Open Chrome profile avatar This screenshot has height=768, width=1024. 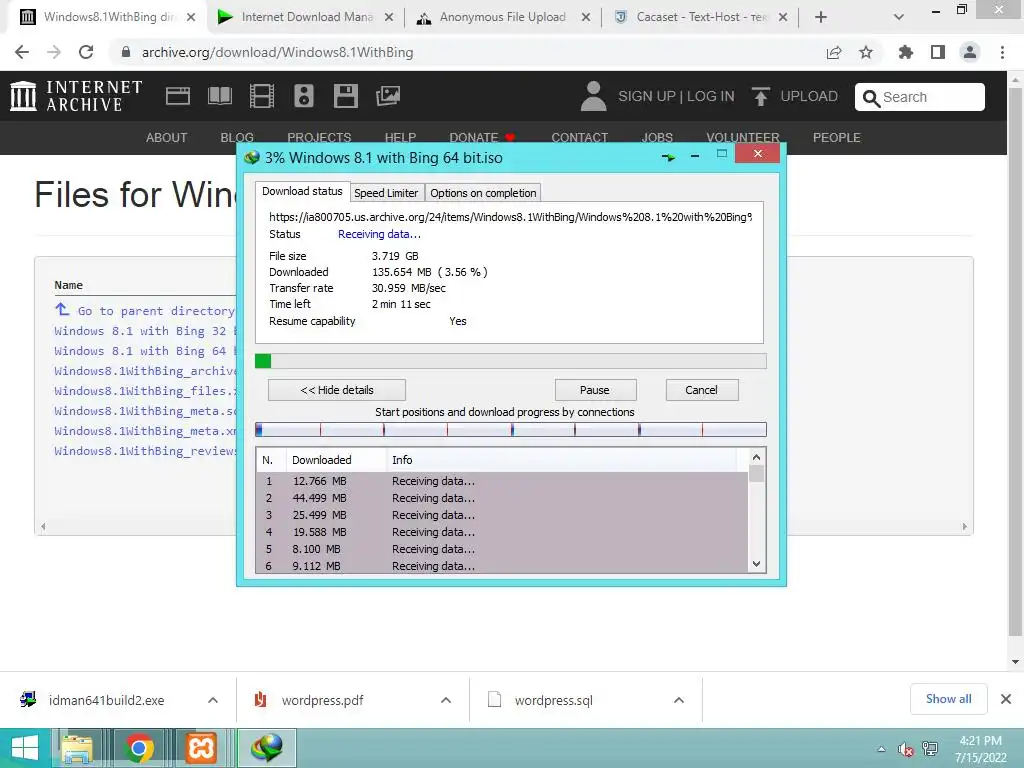tap(970, 52)
